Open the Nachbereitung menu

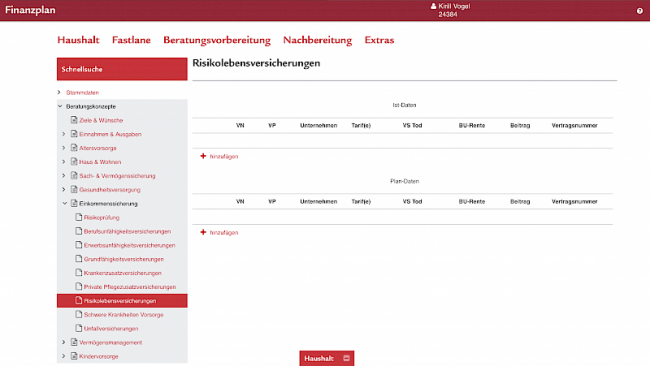pyautogui.click(x=318, y=40)
